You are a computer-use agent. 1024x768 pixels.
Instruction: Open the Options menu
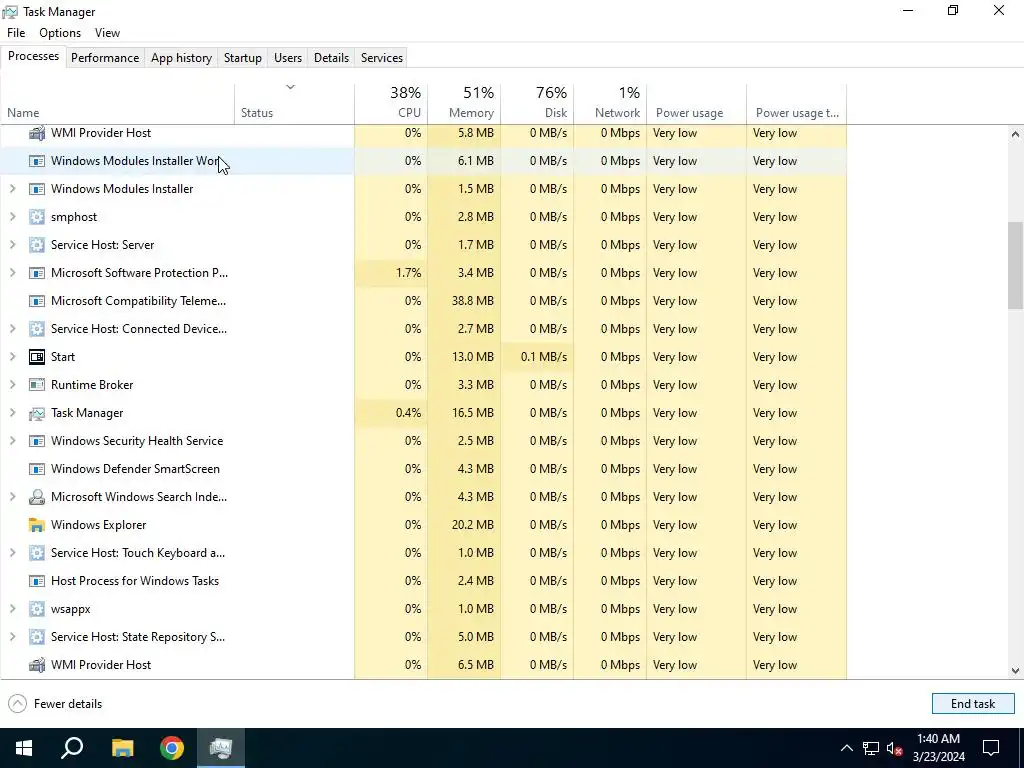(59, 33)
